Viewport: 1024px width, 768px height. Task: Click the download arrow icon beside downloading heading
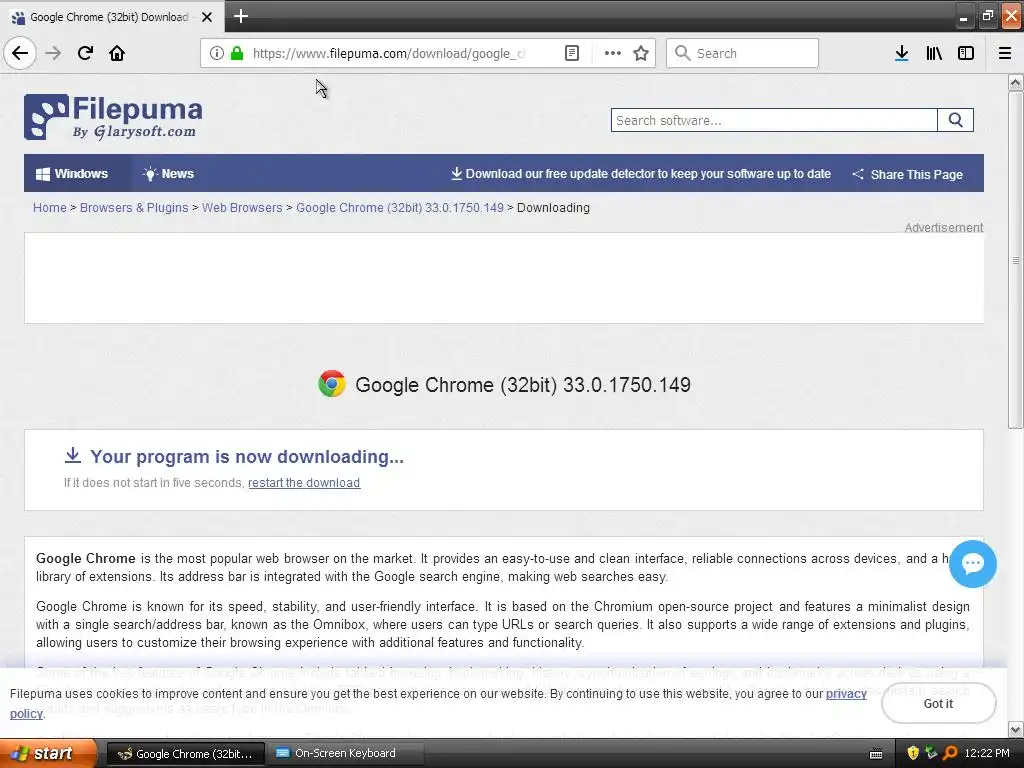pyautogui.click(x=72, y=455)
